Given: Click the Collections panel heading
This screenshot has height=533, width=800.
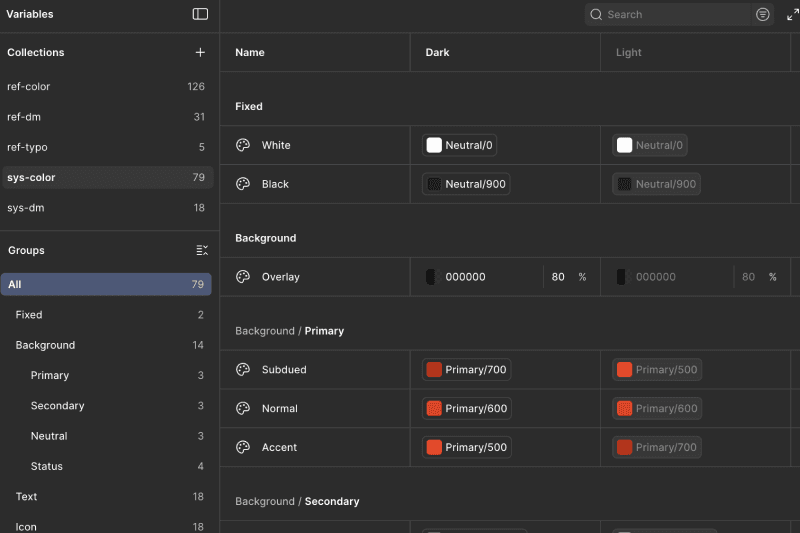Looking at the screenshot, I should click(x=36, y=53).
